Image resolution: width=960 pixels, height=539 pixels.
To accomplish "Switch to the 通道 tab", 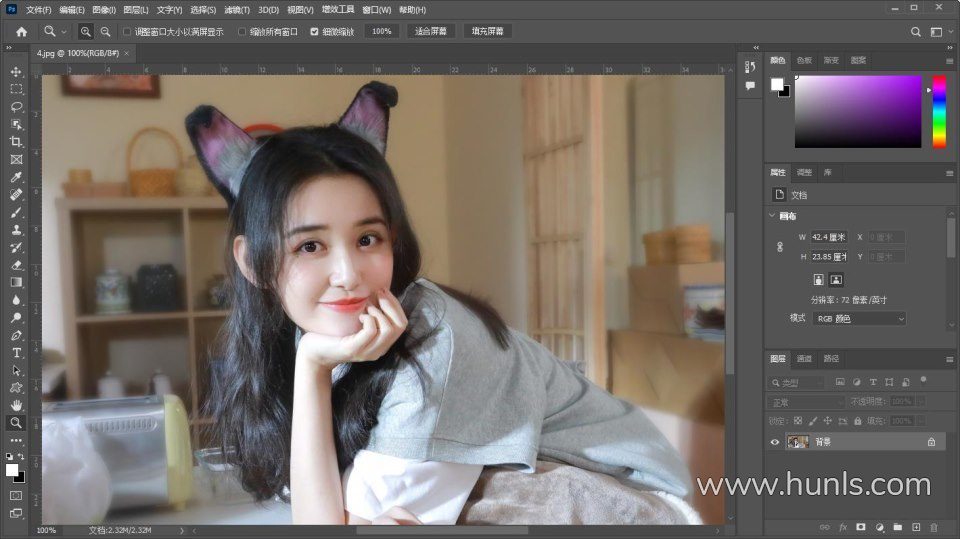I will point(804,359).
